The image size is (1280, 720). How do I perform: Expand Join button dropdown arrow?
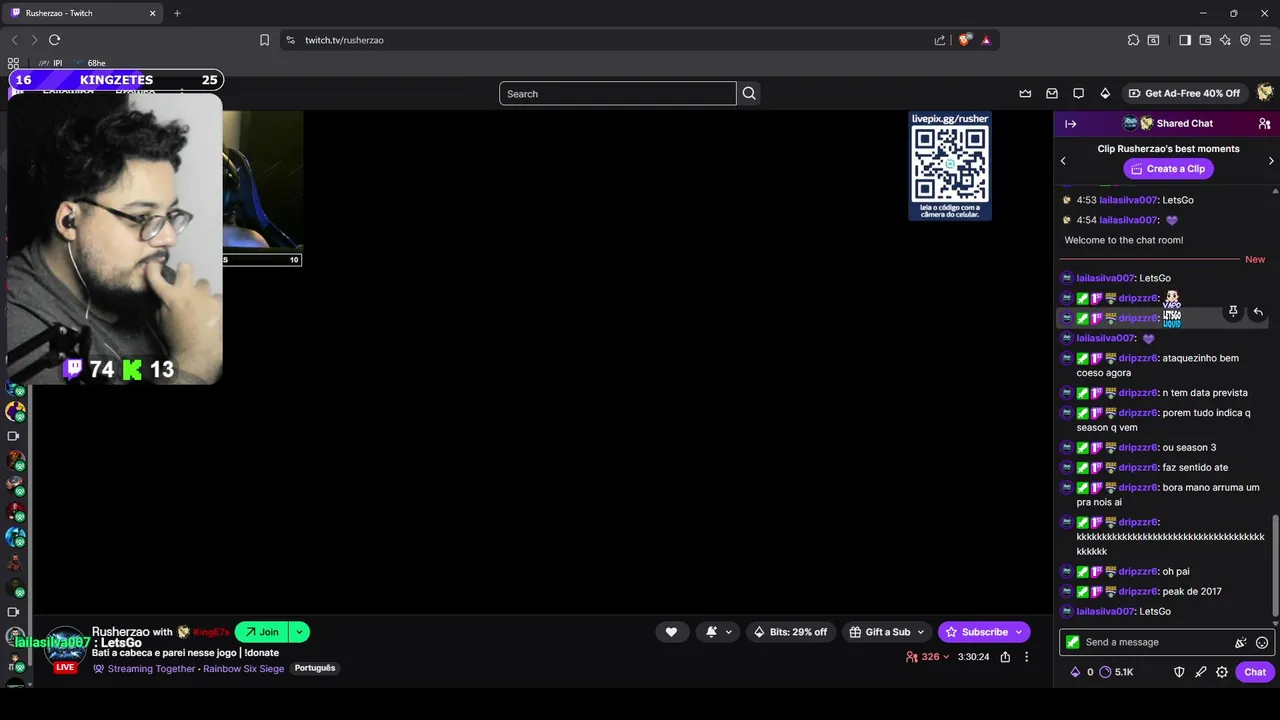click(x=299, y=632)
